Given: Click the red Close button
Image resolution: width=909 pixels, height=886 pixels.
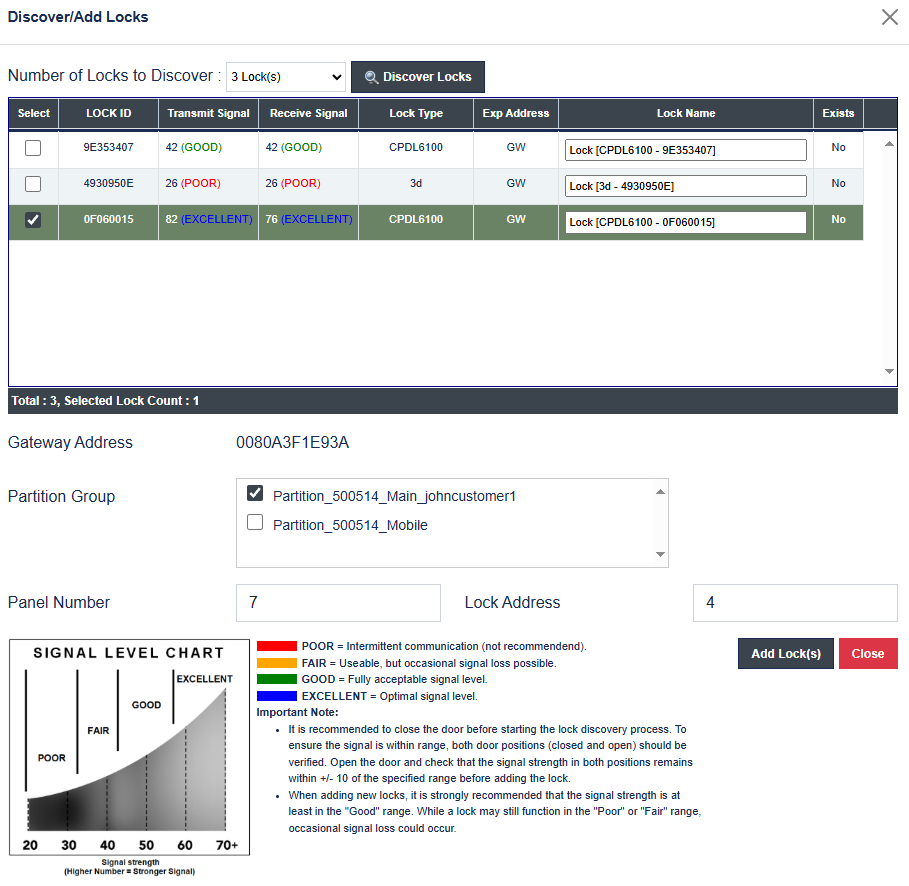Looking at the screenshot, I should pos(867,654).
